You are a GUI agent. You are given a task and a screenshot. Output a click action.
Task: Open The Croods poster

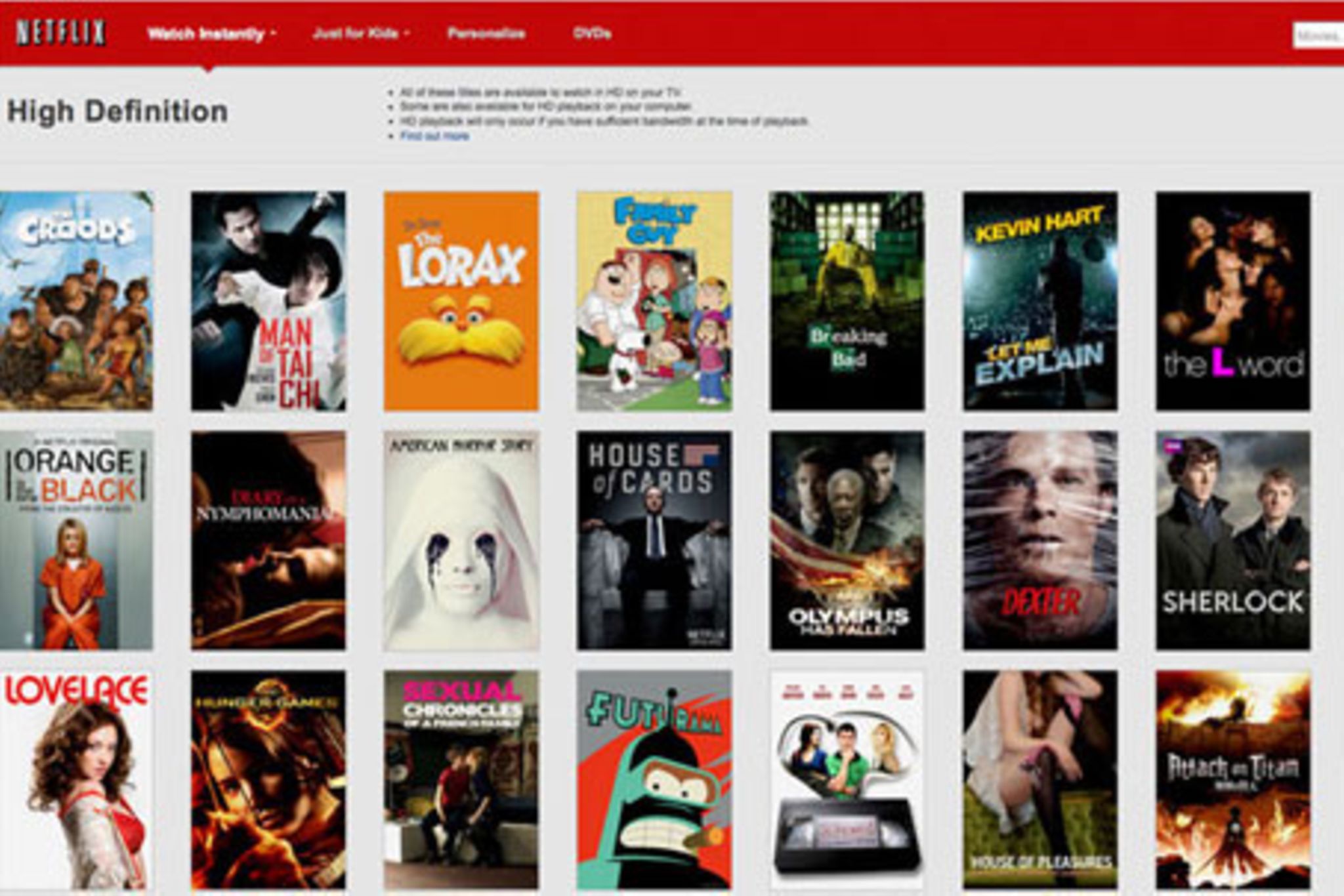coord(76,300)
